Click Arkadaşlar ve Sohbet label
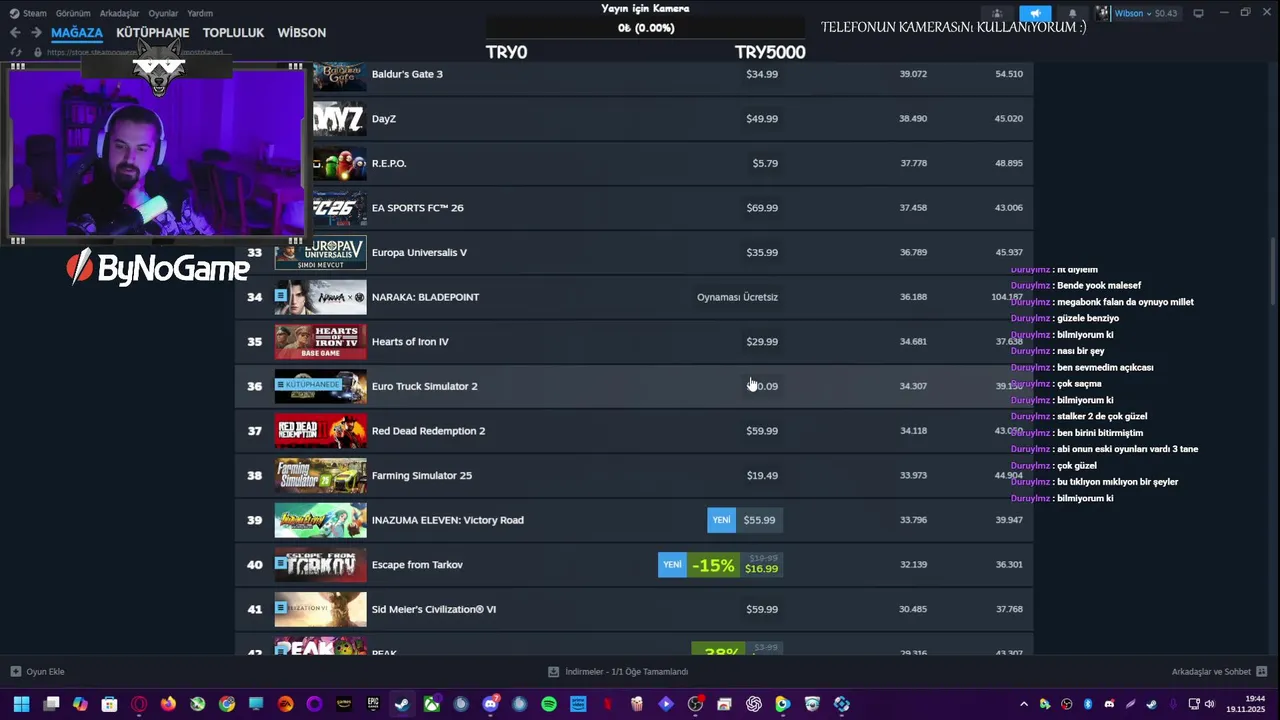Image resolution: width=1280 pixels, height=720 pixels. [1211, 672]
